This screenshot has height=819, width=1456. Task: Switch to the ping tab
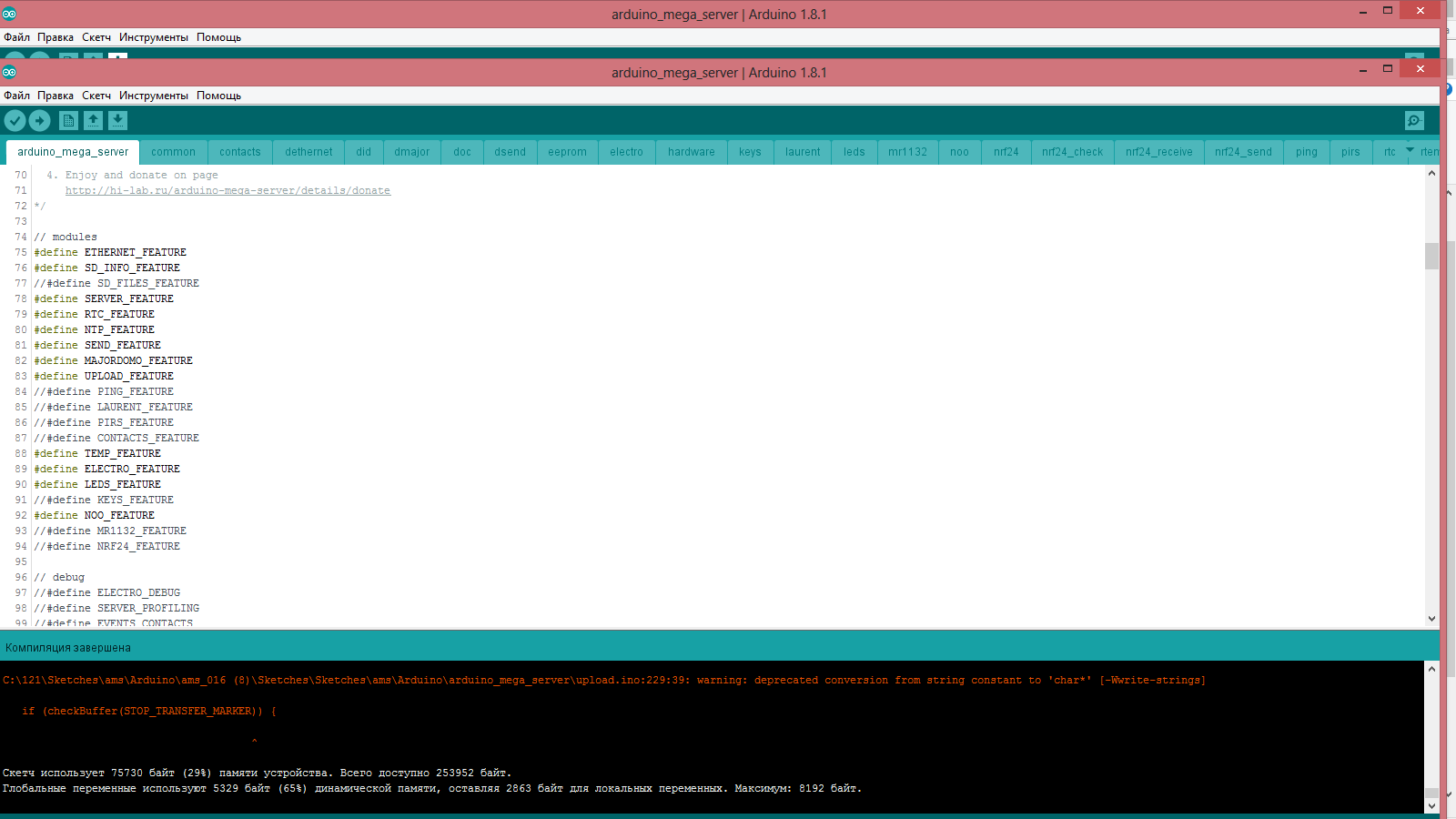(x=1307, y=152)
